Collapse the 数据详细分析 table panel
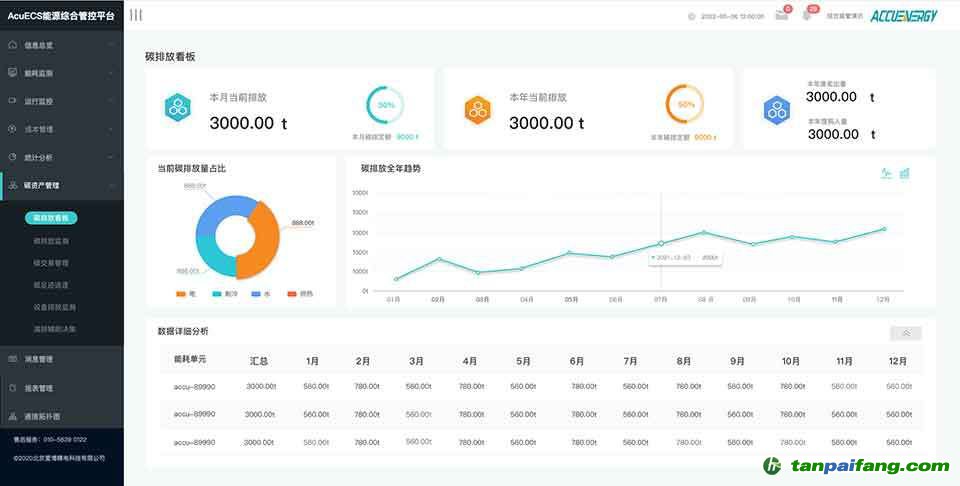This screenshot has height=486, width=960. pos(905,333)
